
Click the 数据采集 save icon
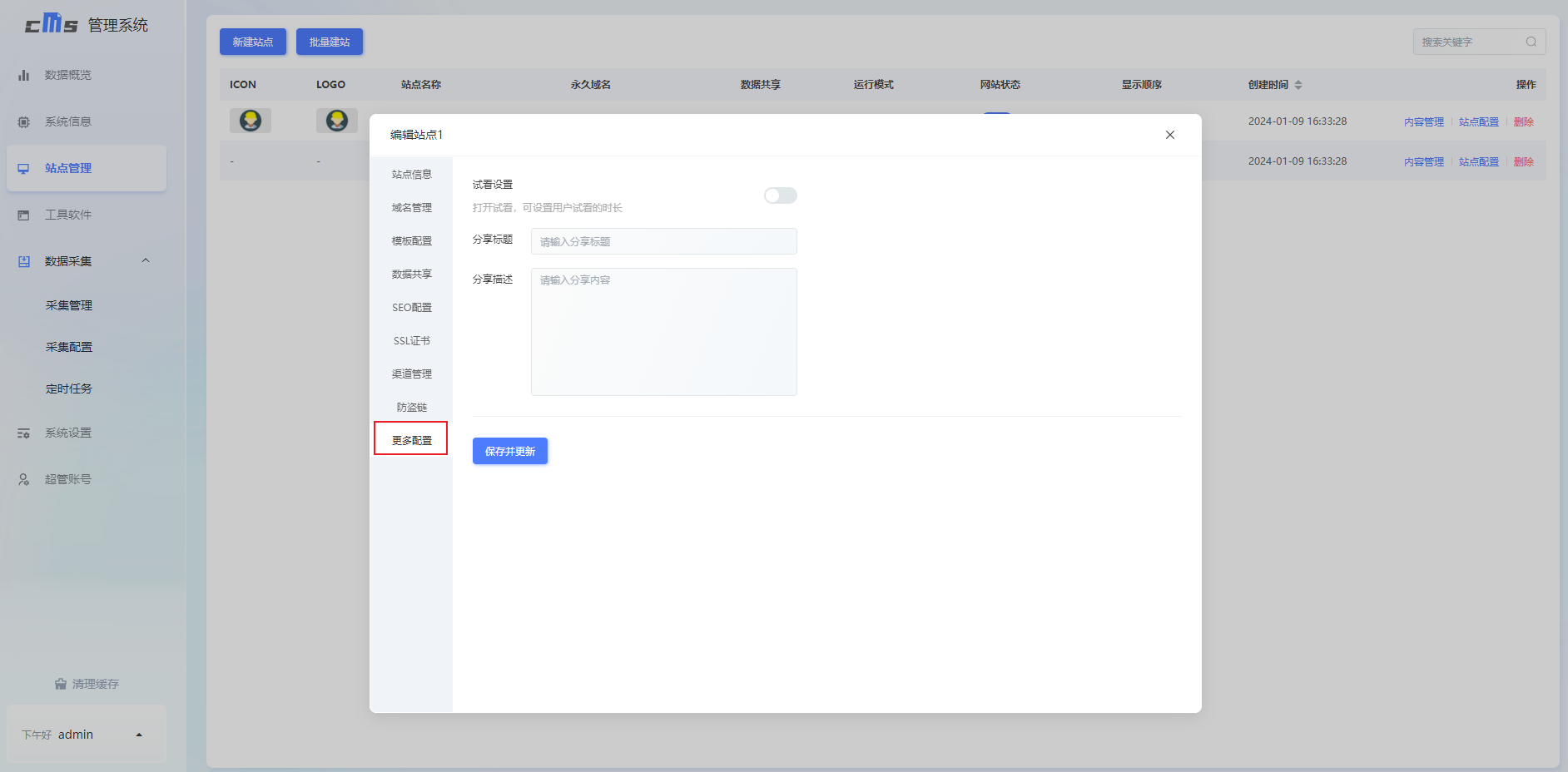click(x=24, y=261)
